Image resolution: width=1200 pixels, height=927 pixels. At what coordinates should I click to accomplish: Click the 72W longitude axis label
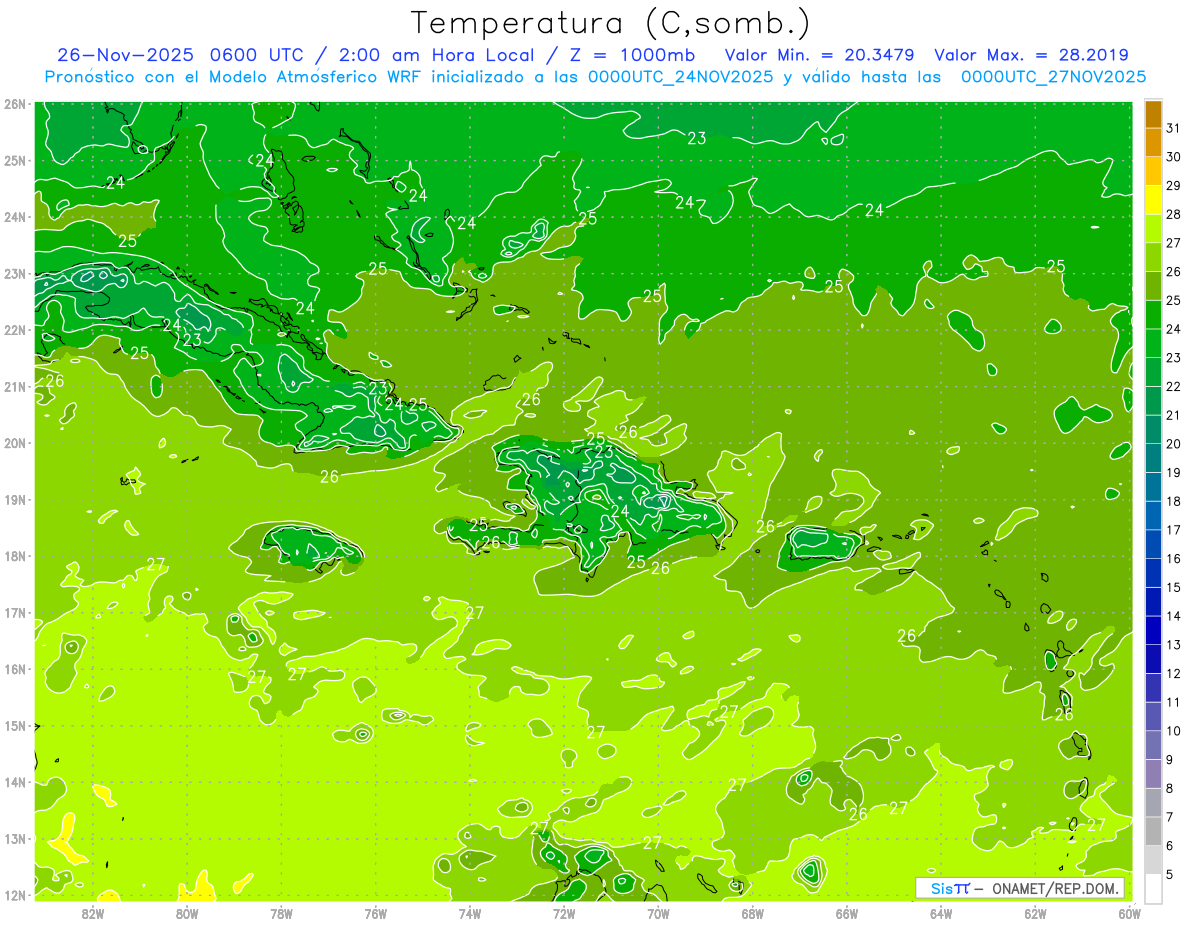click(x=564, y=913)
